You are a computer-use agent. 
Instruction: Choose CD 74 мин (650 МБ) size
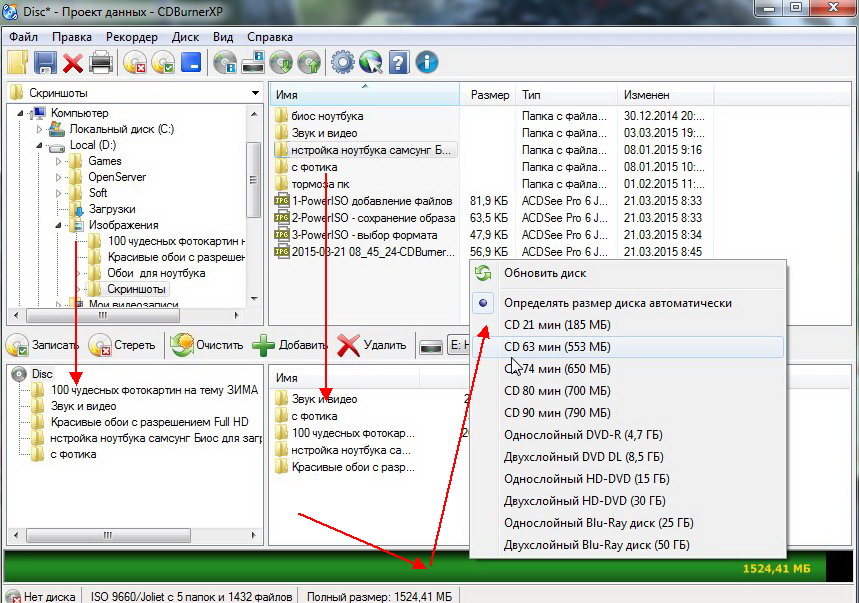tap(628, 369)
